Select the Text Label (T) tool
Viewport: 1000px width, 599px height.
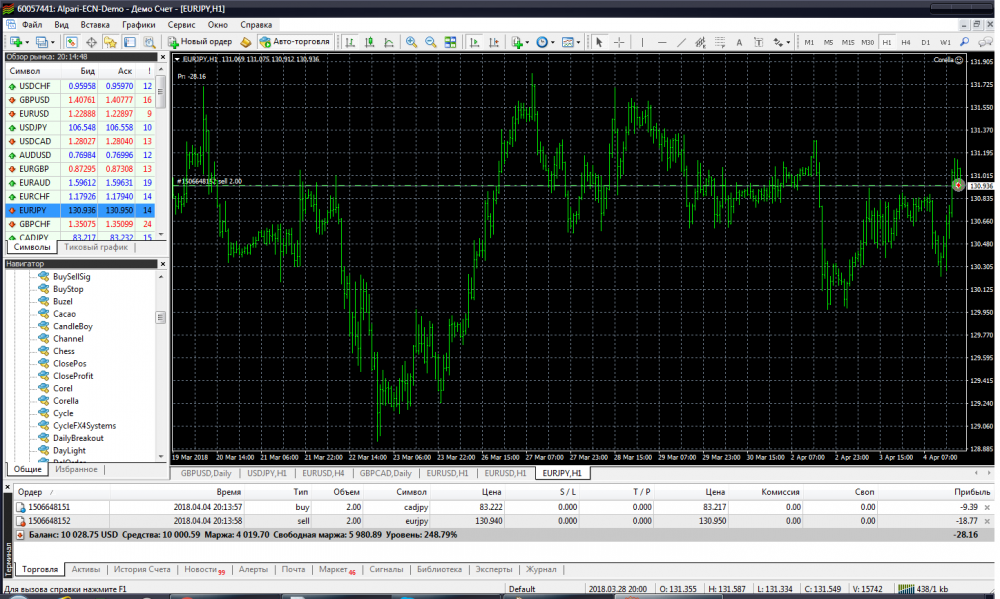[x=758, y=42]
